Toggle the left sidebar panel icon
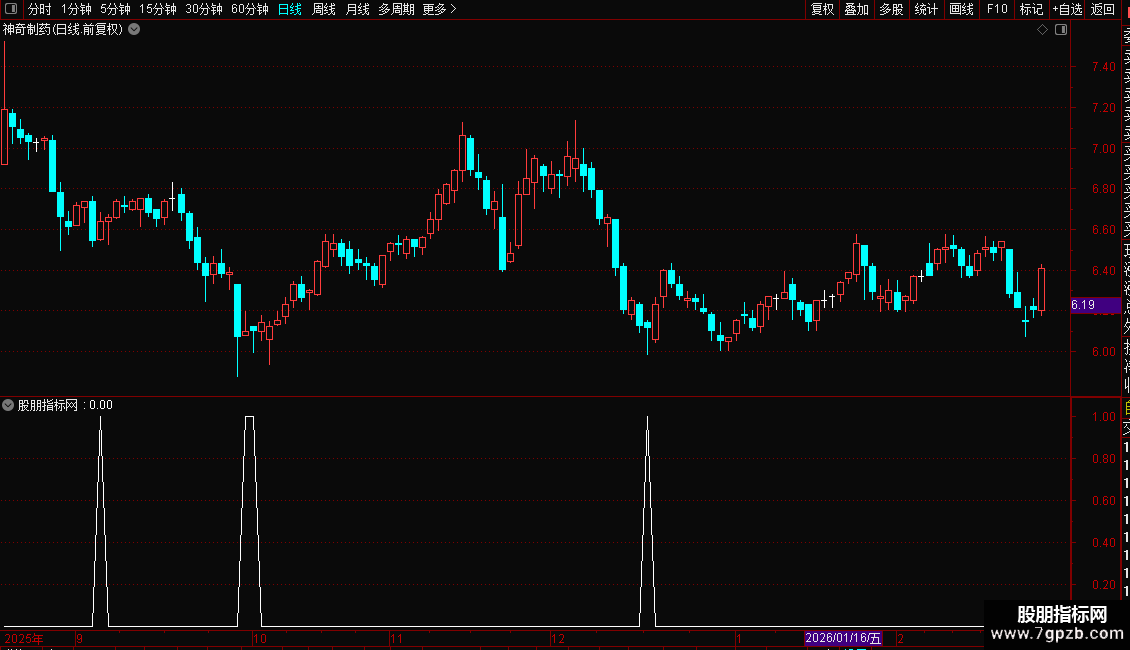Screen dimensions: 1130x650 pos(11,9)
